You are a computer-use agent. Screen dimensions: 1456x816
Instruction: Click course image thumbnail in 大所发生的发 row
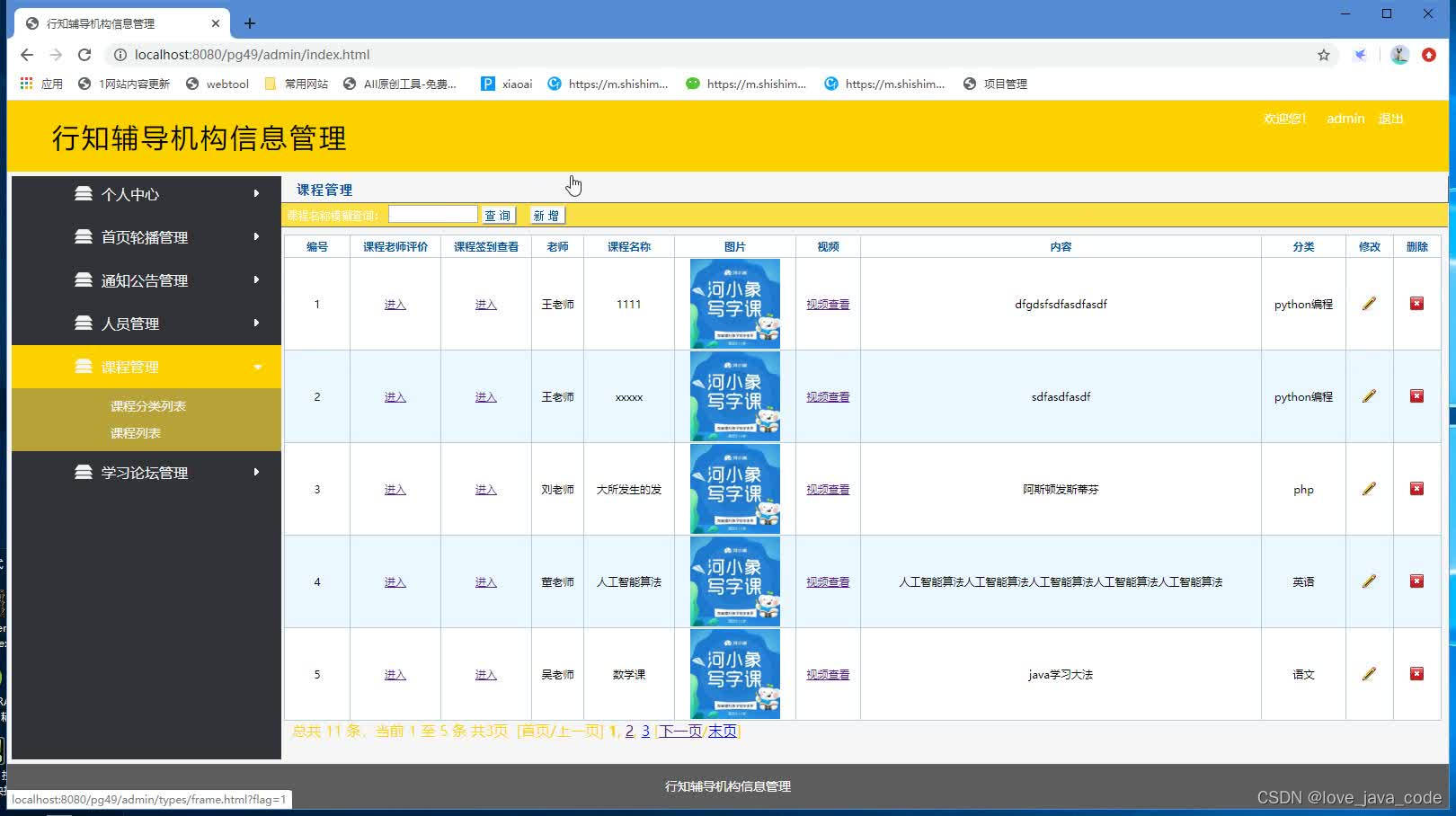735,489
